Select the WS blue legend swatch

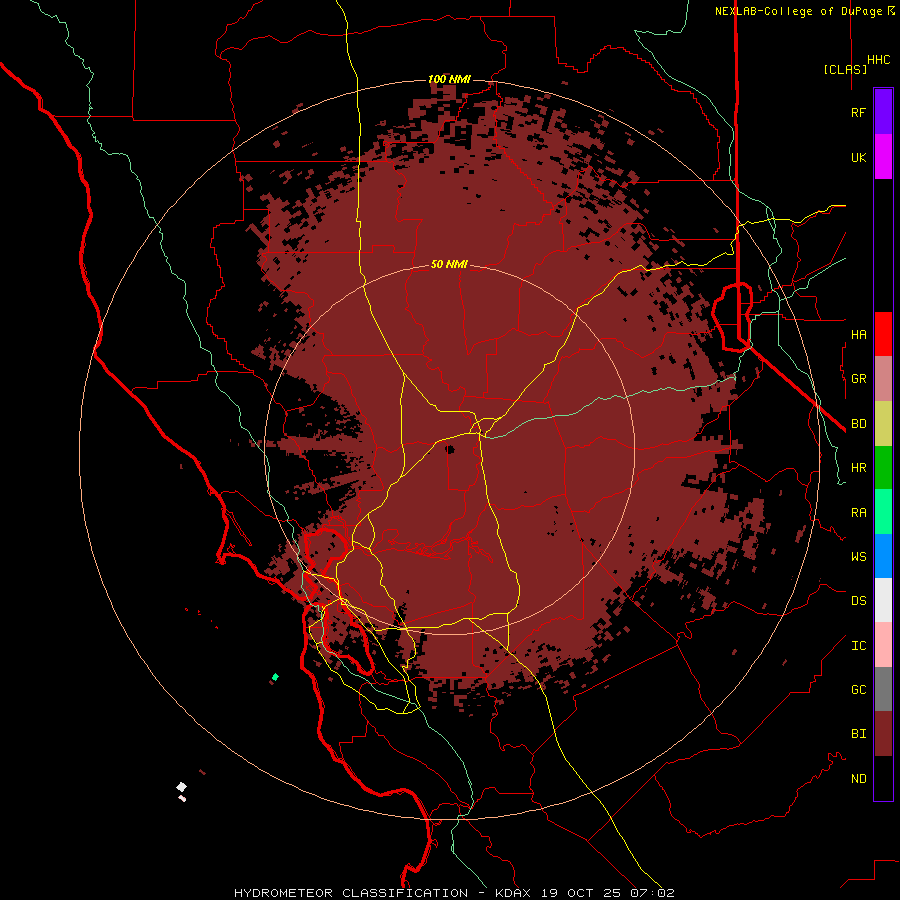tap(883, 556)
